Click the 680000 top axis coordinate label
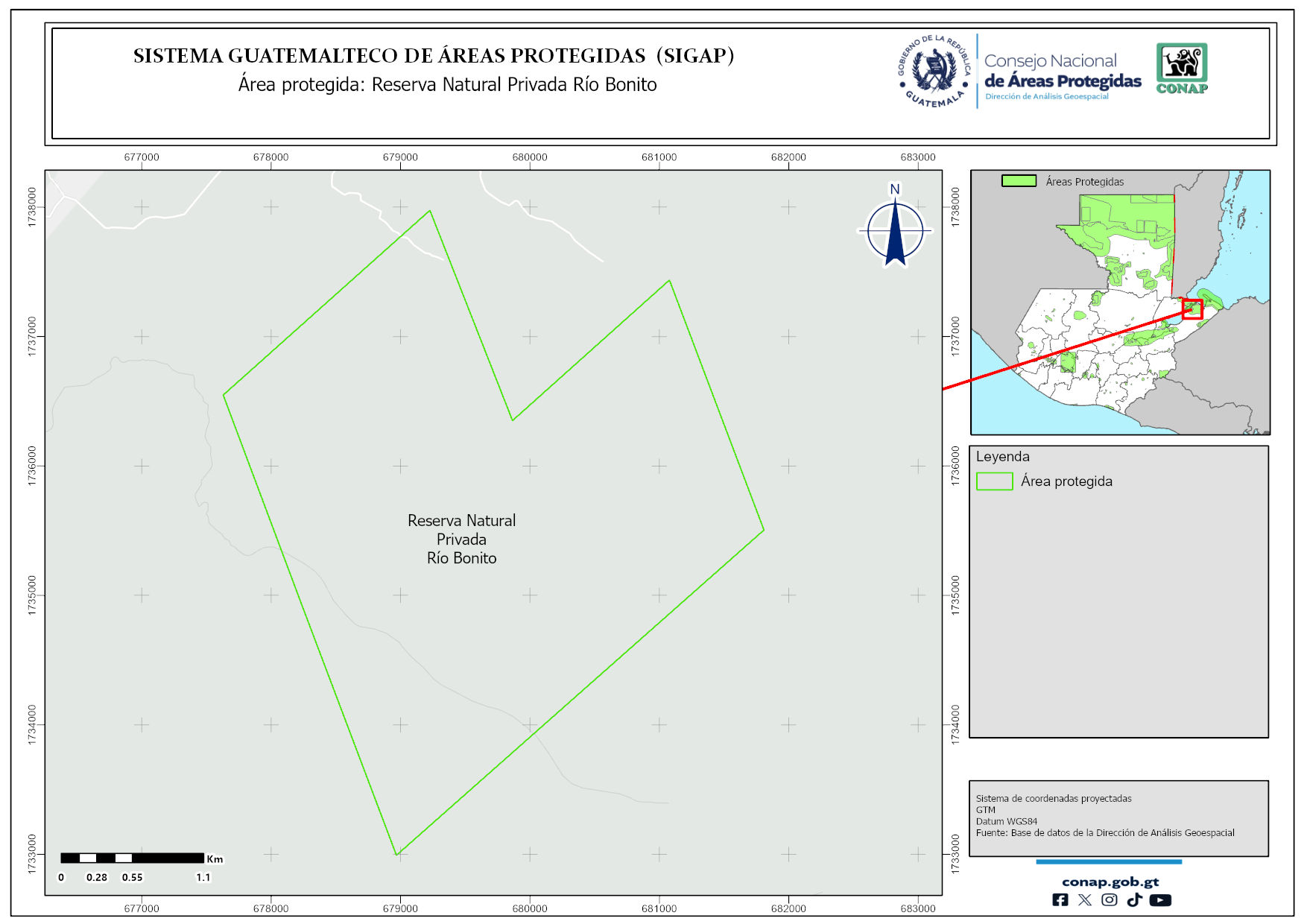Screen dimensions: 1307x924 529,157
